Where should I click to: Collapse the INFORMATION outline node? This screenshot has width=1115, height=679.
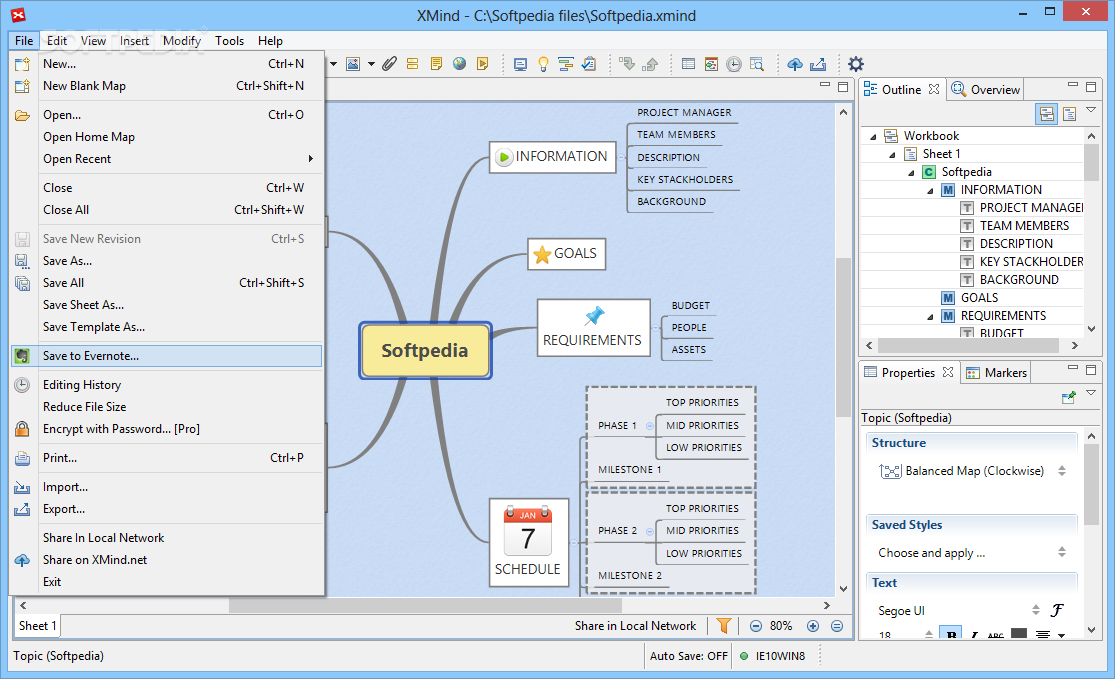pos(930,190)
